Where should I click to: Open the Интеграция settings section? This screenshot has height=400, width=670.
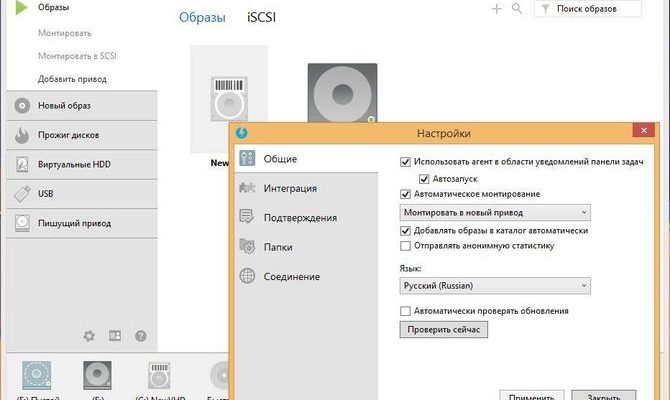290,188
